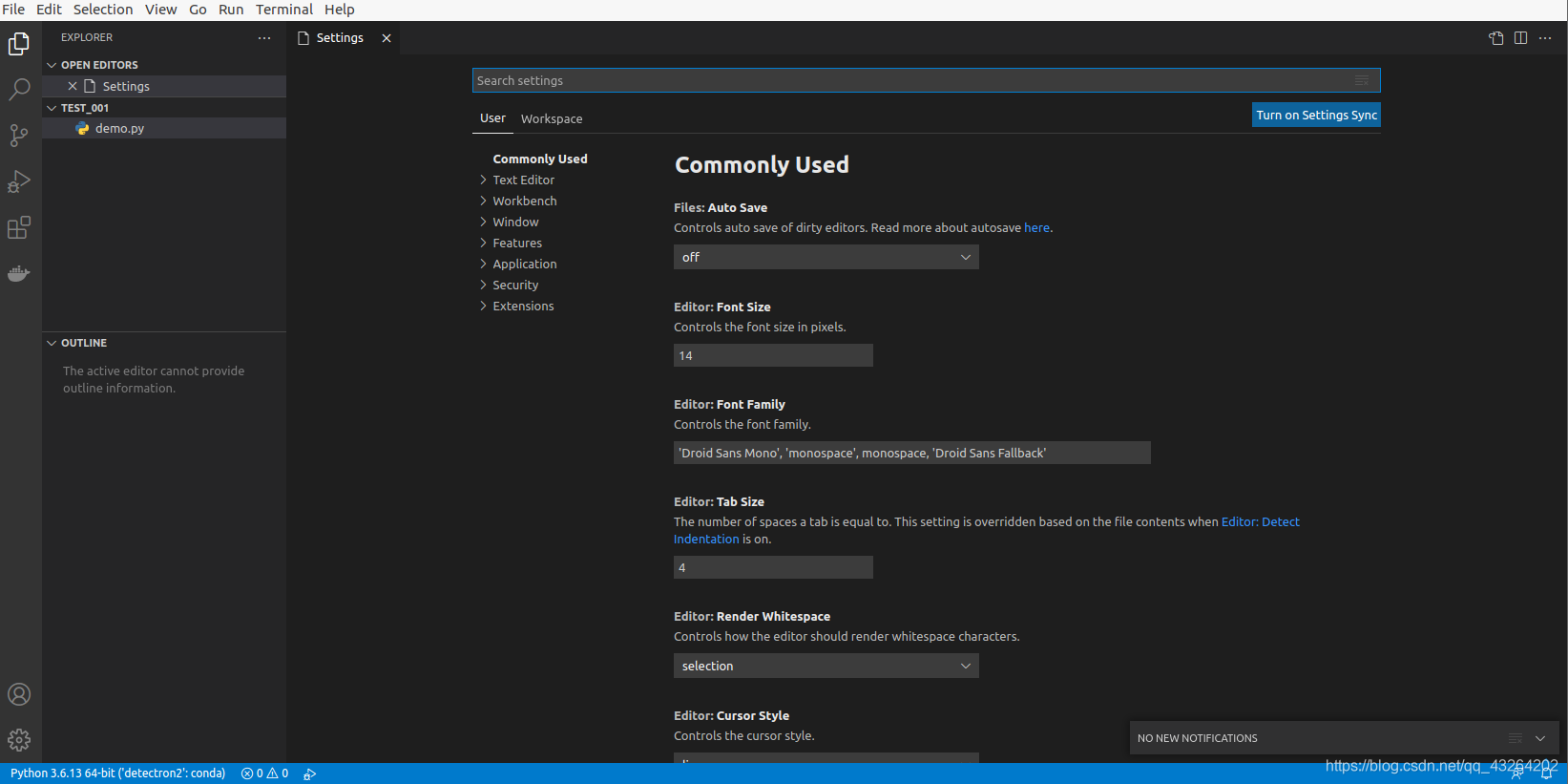Viewport: 1568px width, 784px height.
Task: Open the Manage gear icon
Action: [19, 740]
